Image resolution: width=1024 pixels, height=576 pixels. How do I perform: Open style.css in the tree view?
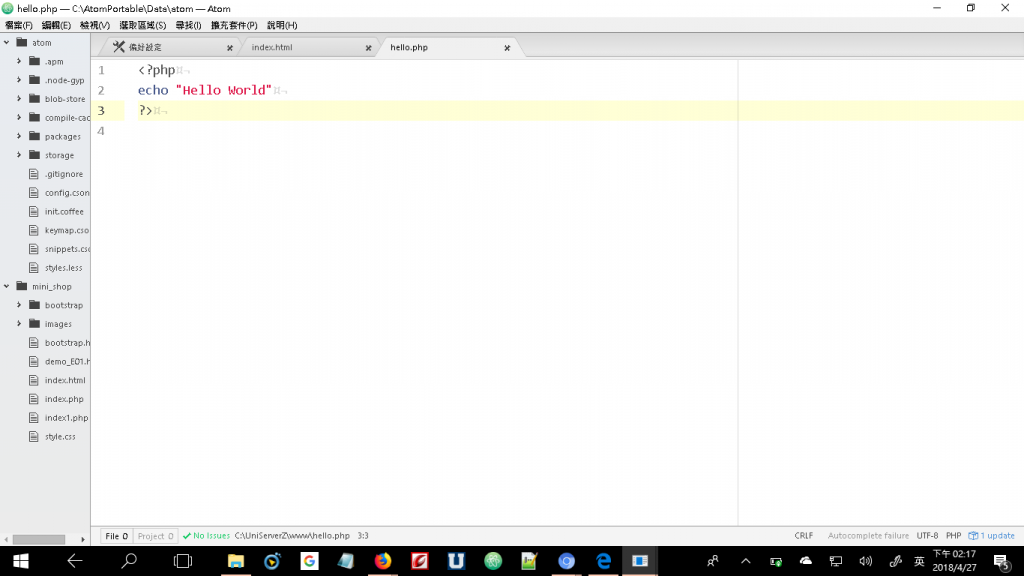60,436
